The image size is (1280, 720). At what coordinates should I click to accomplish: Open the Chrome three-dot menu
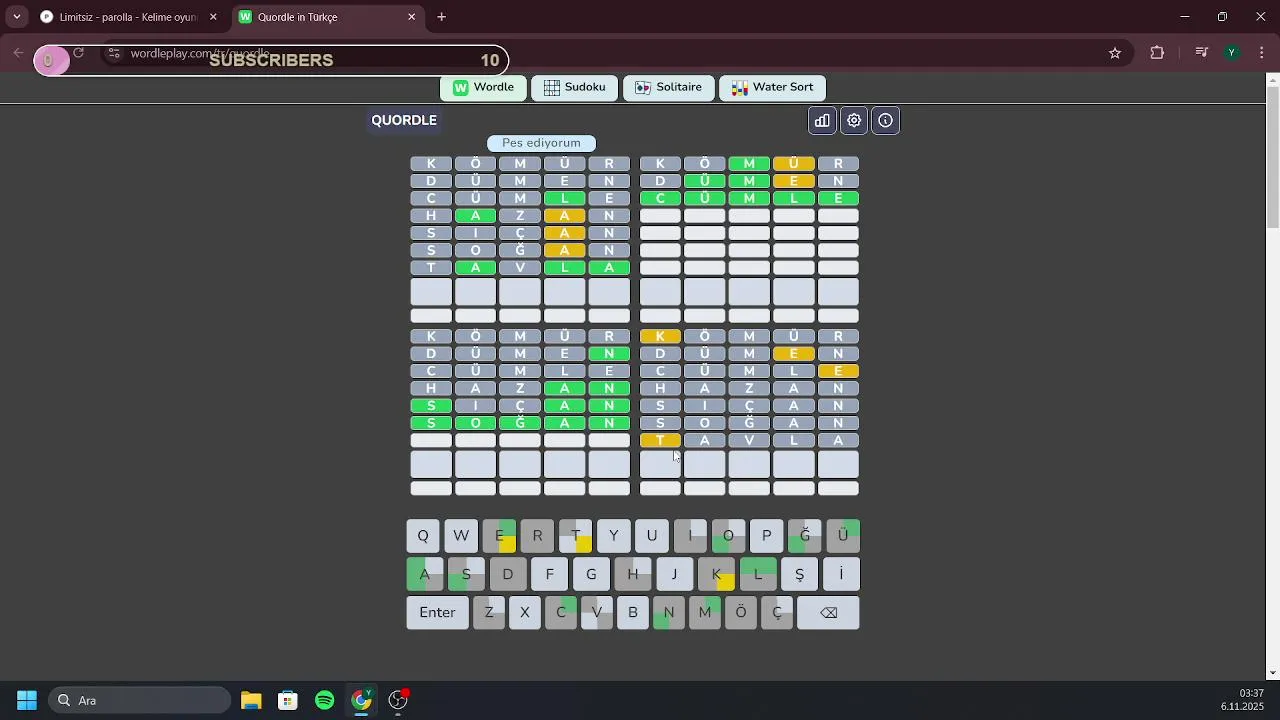tap(1261, 53)
